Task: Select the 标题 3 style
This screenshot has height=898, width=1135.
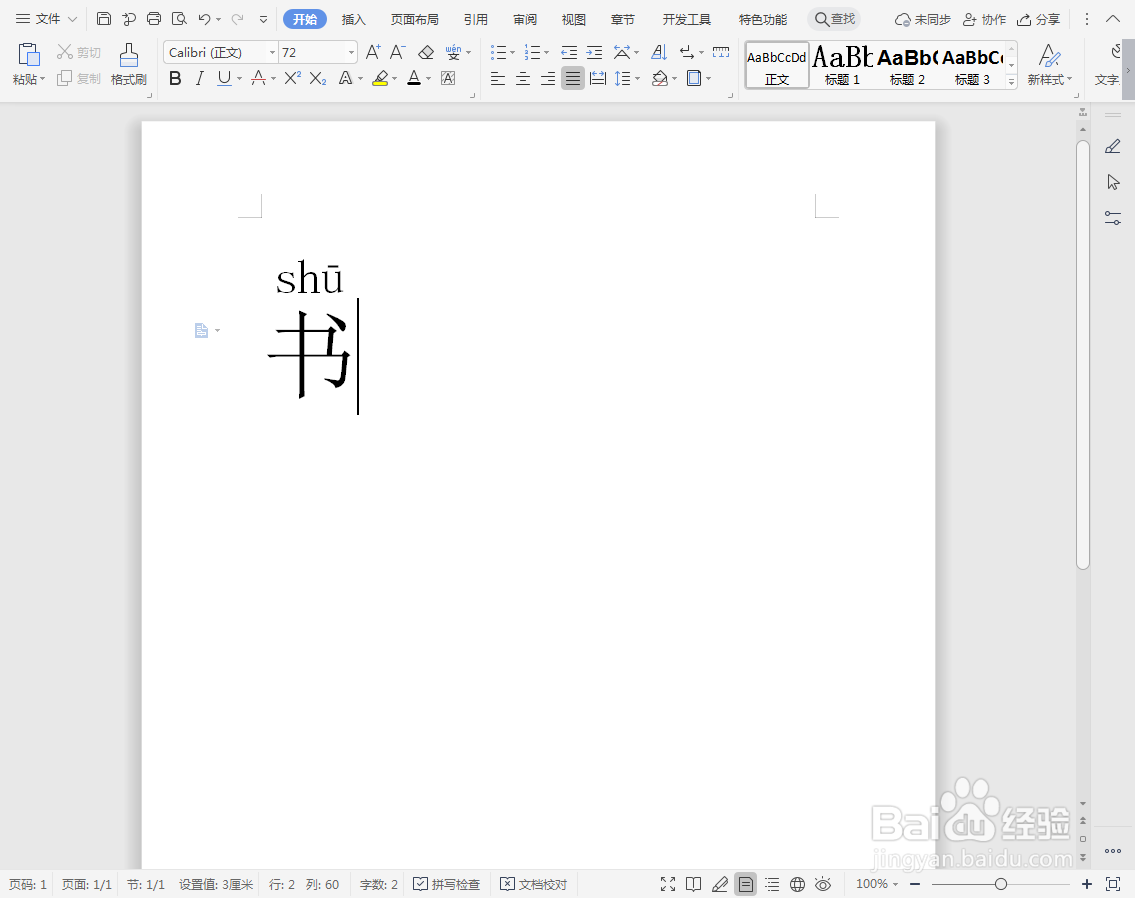Action: (972, 65)
